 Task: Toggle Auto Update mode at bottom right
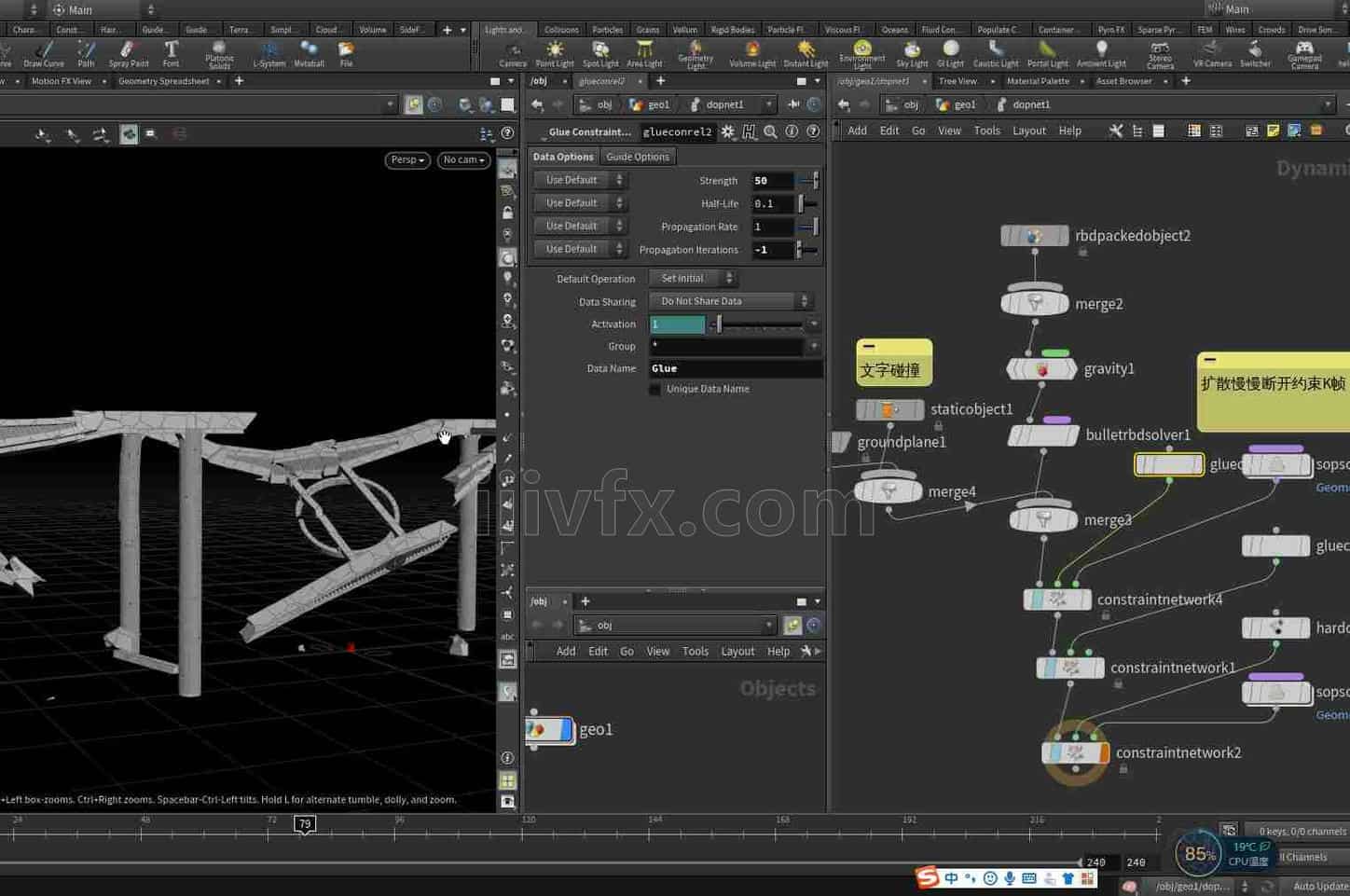click(x=1319, y=886)
